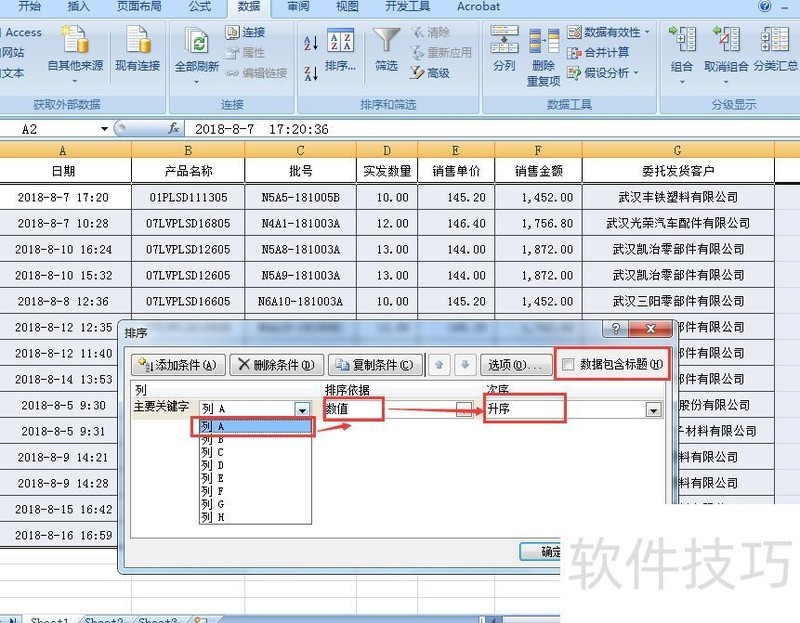This screenshot has height=623, width=800.
Task: Click the sort dialog help button
Action: coord(615,329)
